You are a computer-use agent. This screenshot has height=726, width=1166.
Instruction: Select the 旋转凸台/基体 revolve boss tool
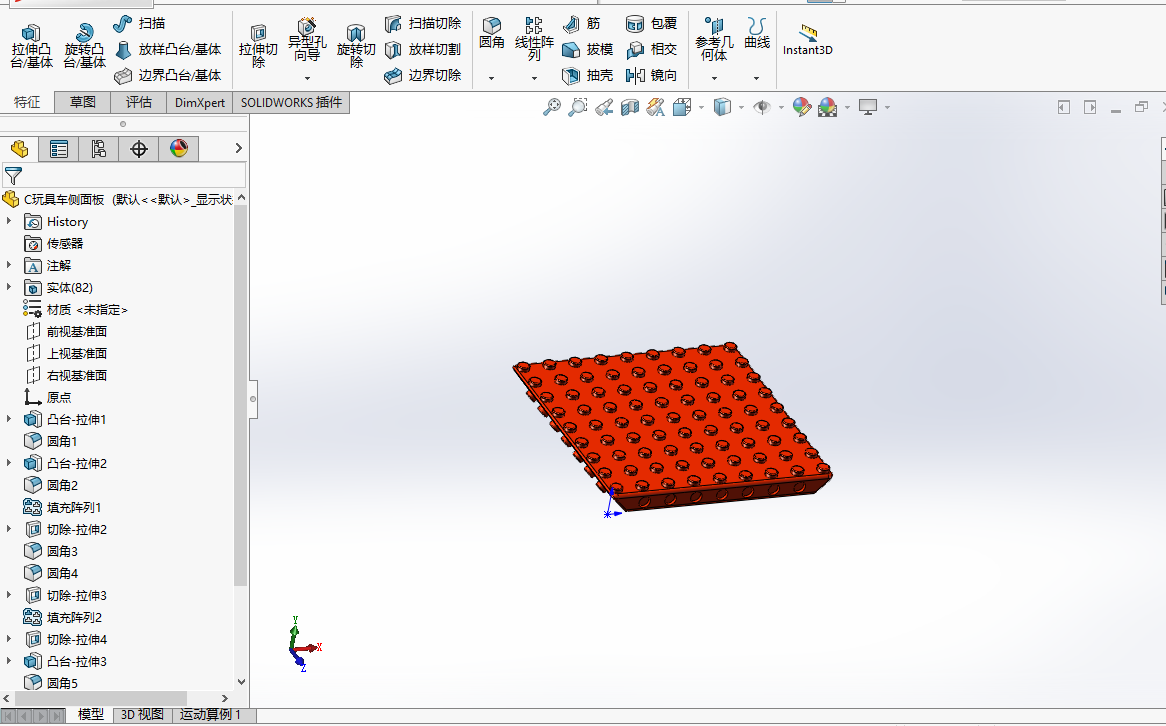(84, 46)
